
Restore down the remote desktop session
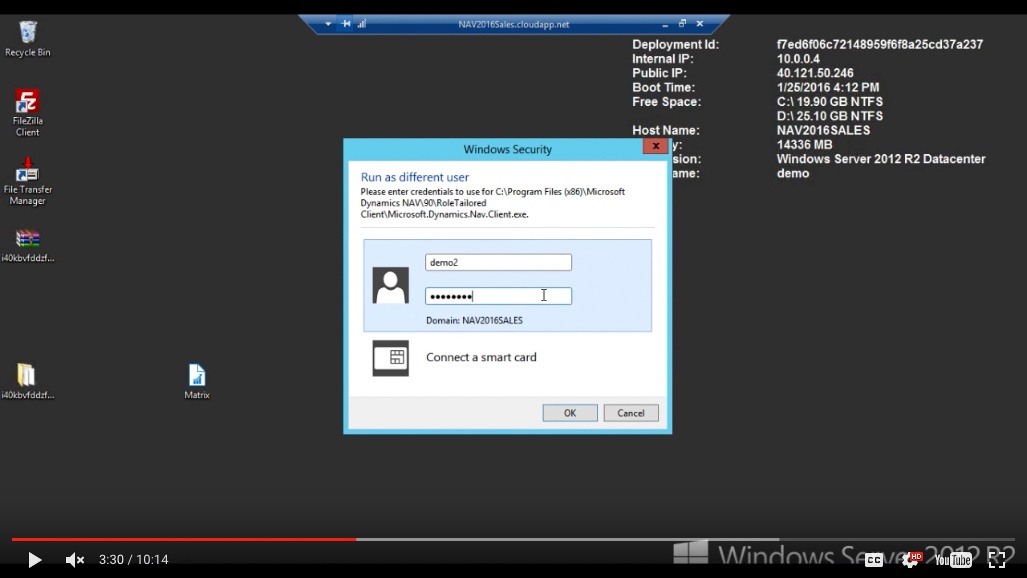click(x=682, y=24)
